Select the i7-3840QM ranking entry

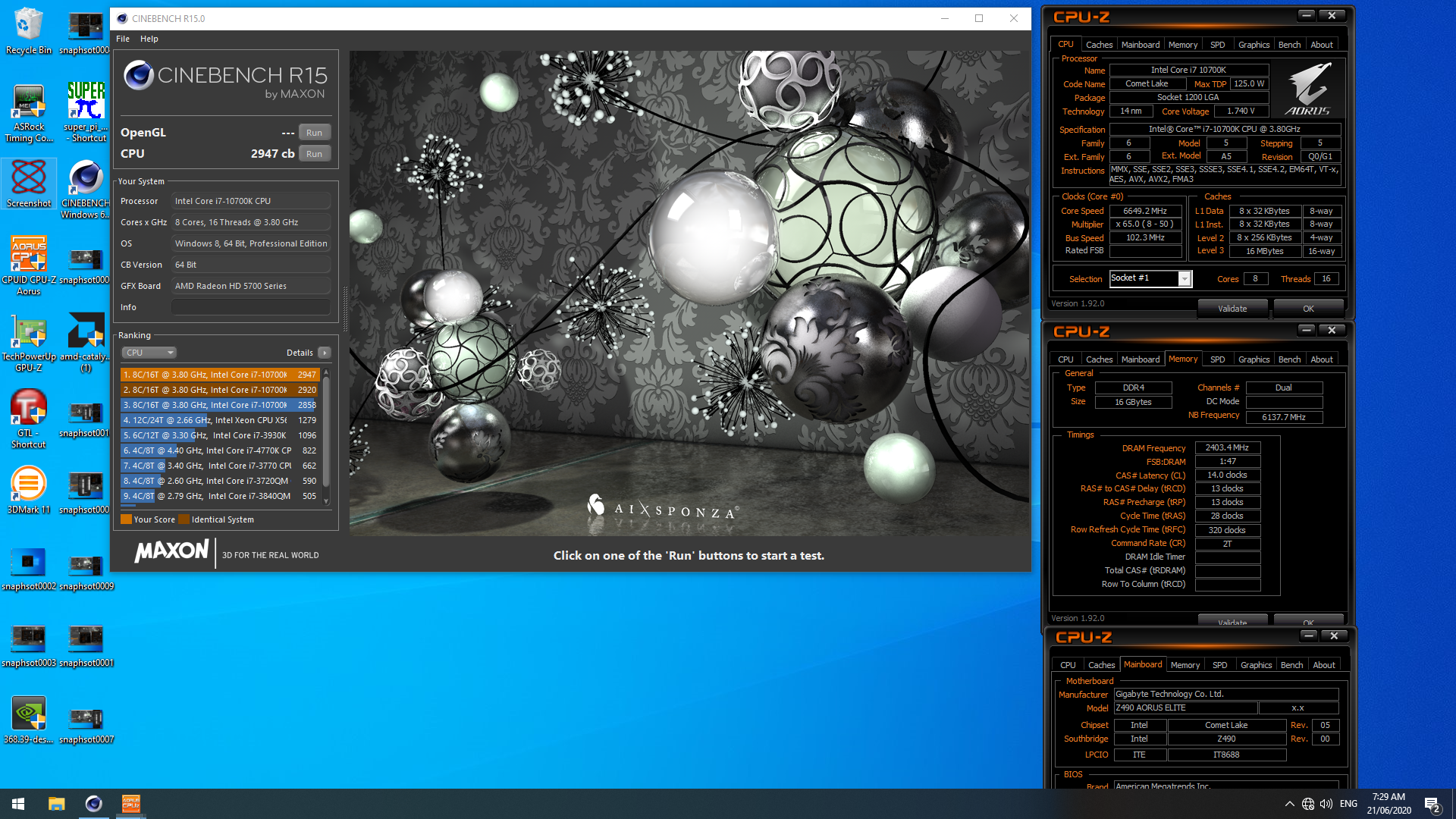220,496
